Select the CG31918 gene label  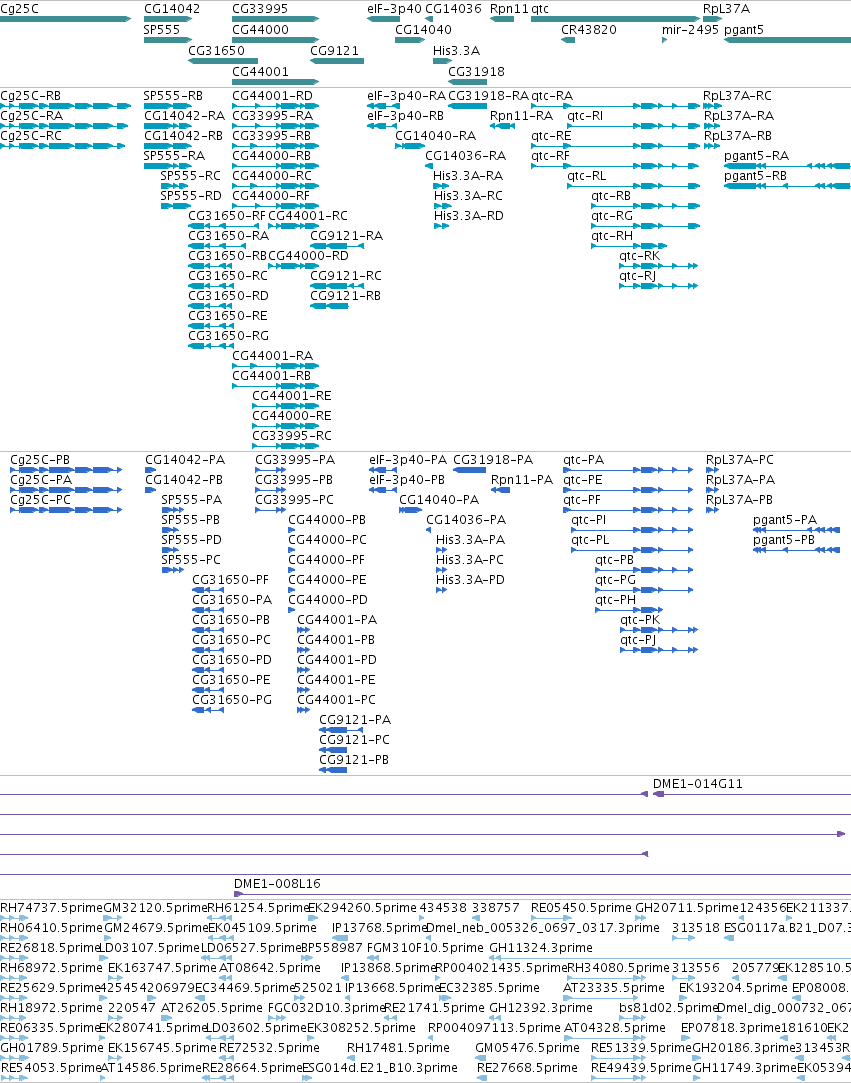(x=476, y=71)
